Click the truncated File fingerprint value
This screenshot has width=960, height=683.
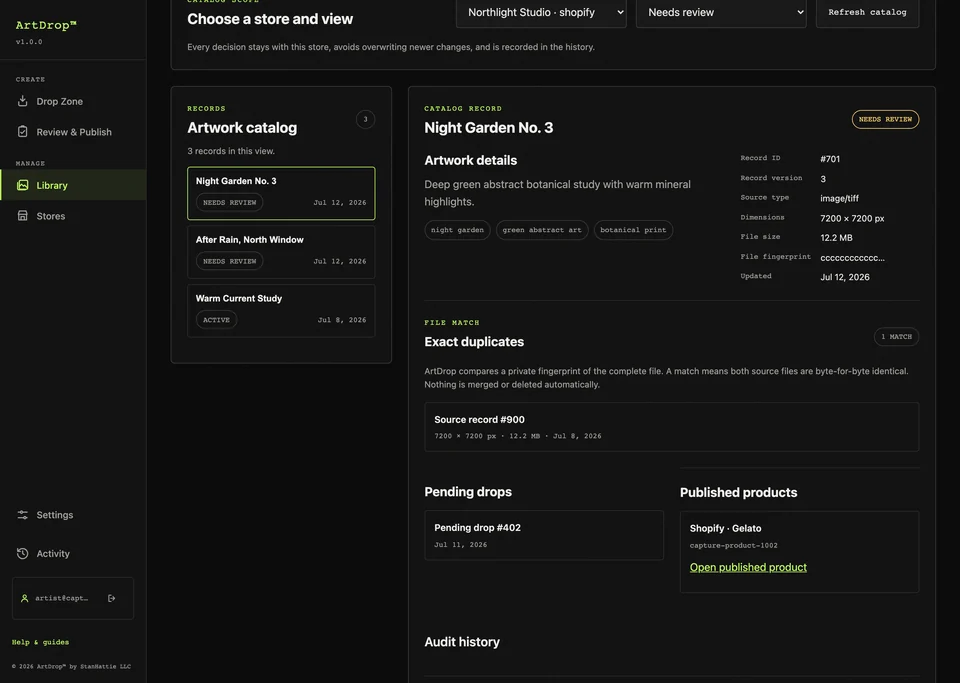(852, 258)
